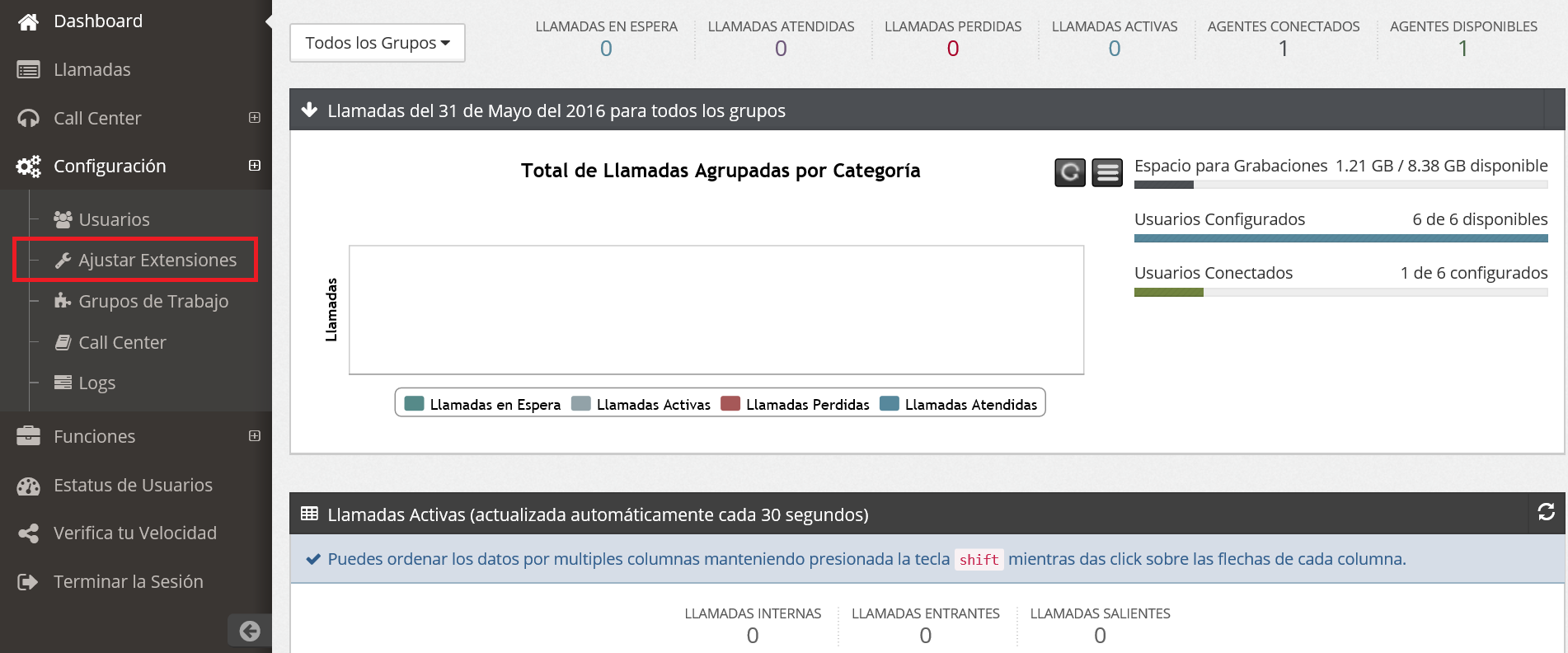The image size is (1568, 653).
Task: Expand the Call Center sidebar section
Action: [x=255, y=118]
